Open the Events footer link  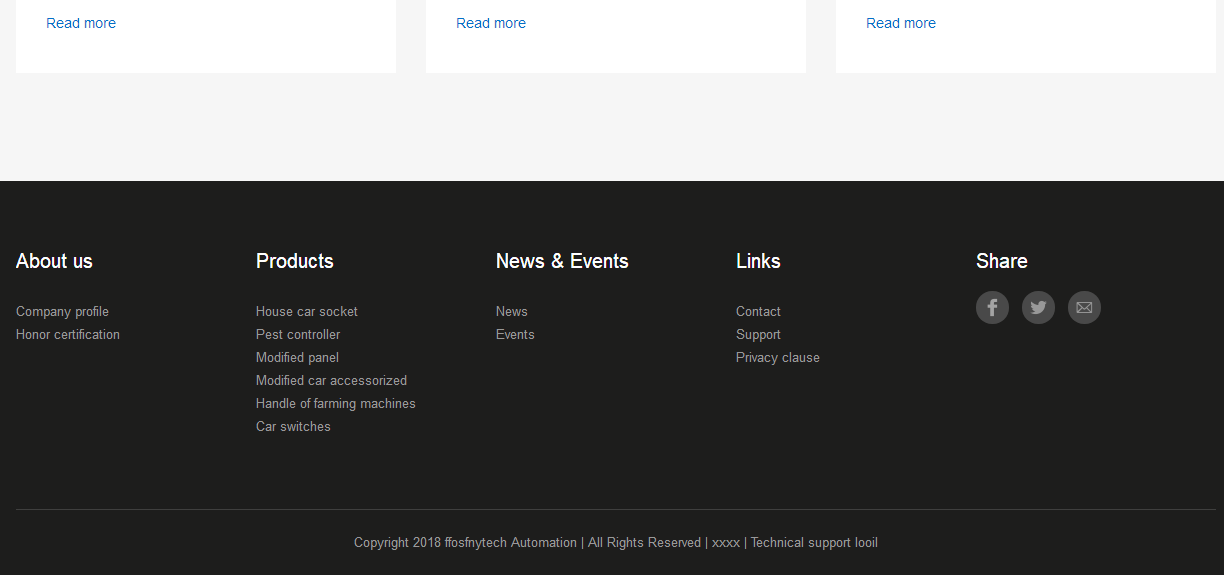tap(515, 335)
